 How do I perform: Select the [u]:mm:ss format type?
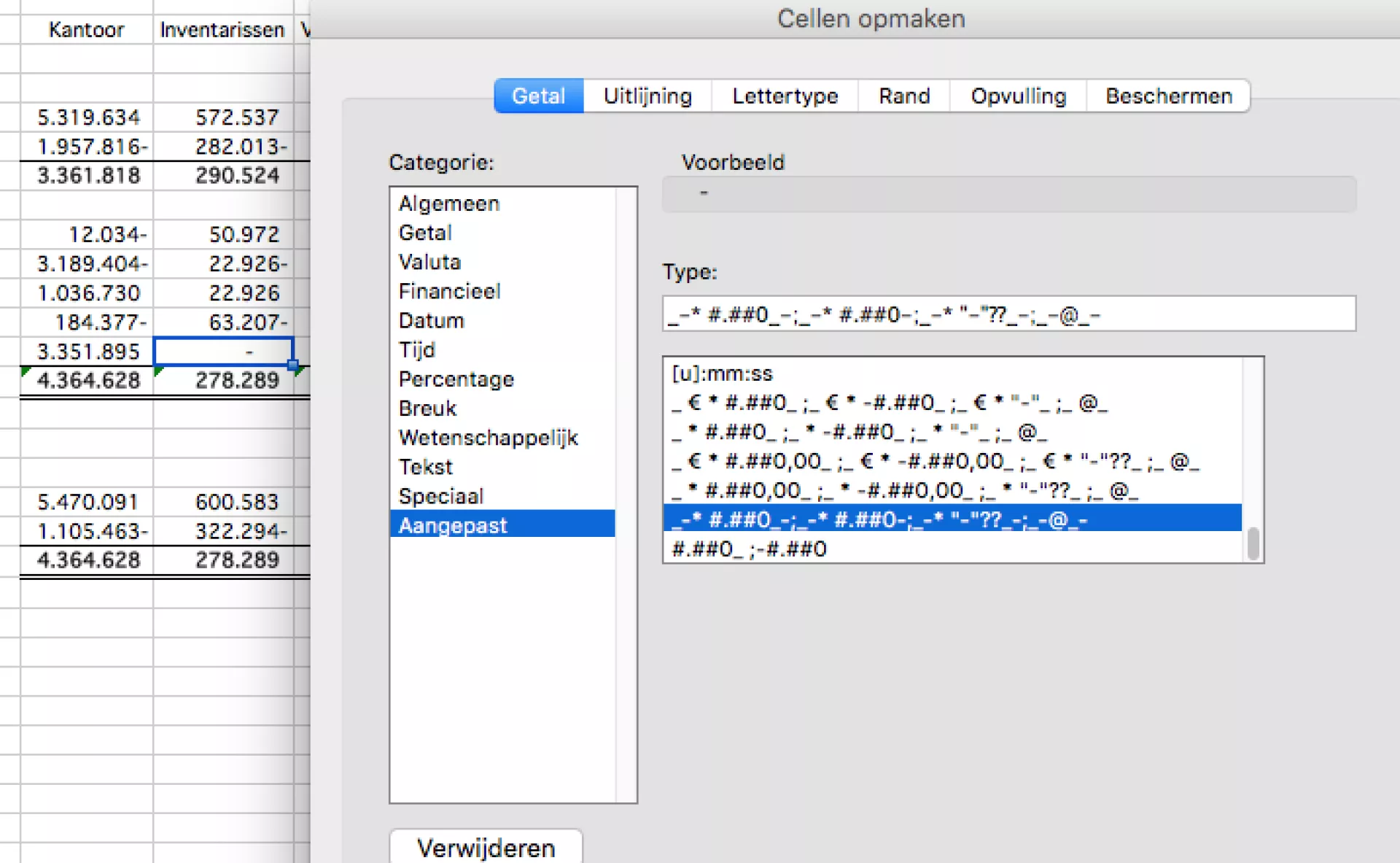pyautogui.click(x=721, y=374)
